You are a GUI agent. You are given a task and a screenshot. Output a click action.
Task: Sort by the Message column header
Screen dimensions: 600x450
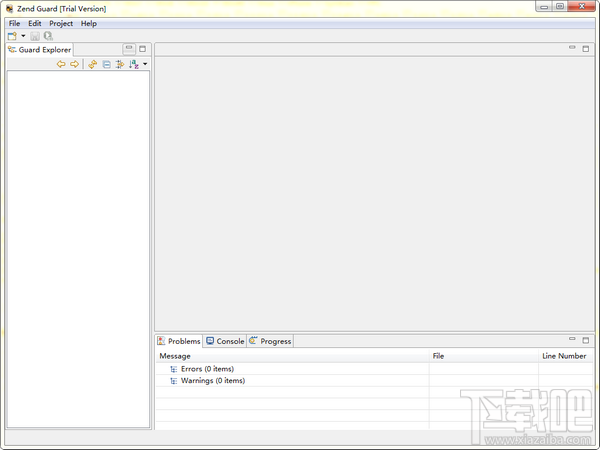pos(292,356)
